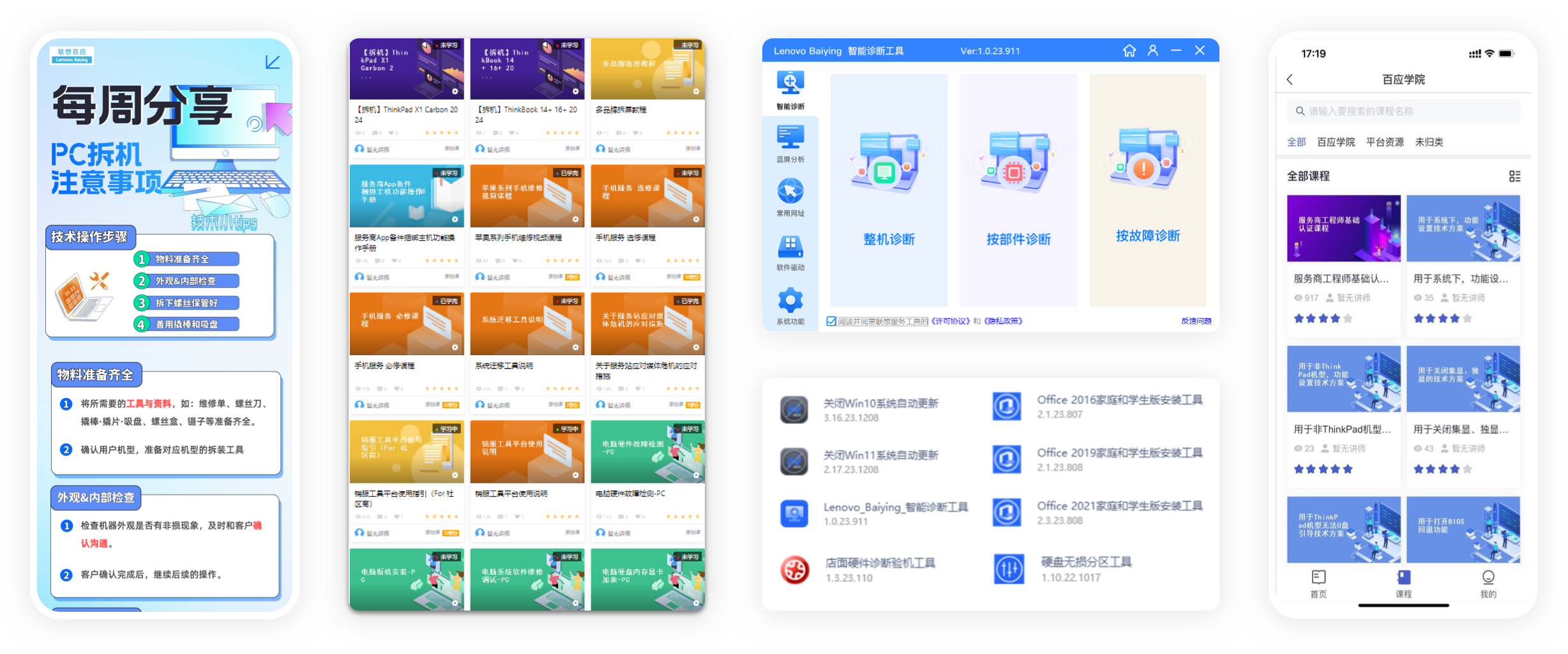Start 整机诊断 in the diagnostic tool
The width and height of the screenshot is (1568, 654).
pyautogui.click(x=889, y=190)
